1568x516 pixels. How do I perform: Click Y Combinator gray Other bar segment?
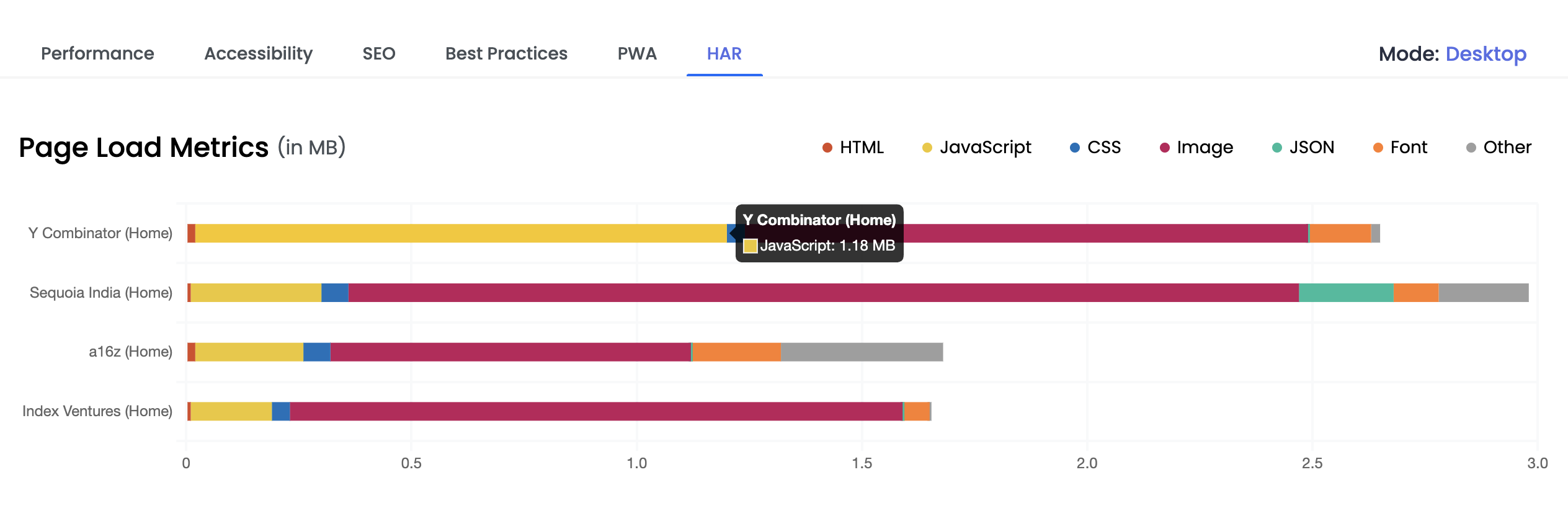point(1375,233)
